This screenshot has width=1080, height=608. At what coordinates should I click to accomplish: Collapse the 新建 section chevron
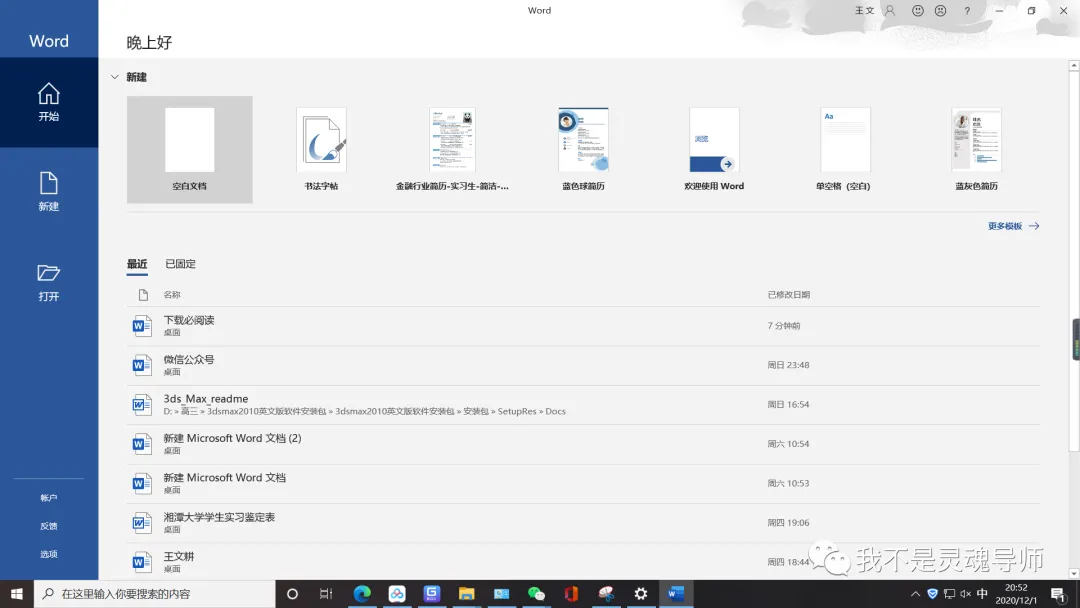(x=114, y=77)
